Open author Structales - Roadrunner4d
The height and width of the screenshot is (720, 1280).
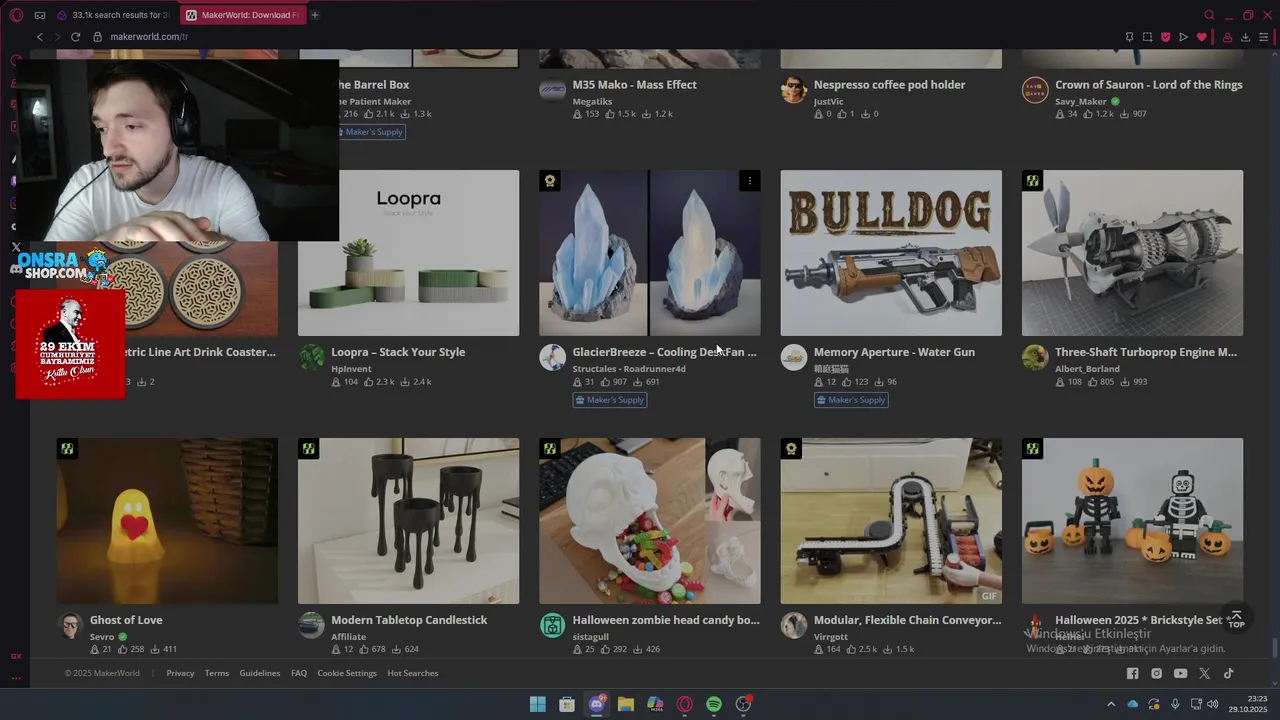click(629, 369)
